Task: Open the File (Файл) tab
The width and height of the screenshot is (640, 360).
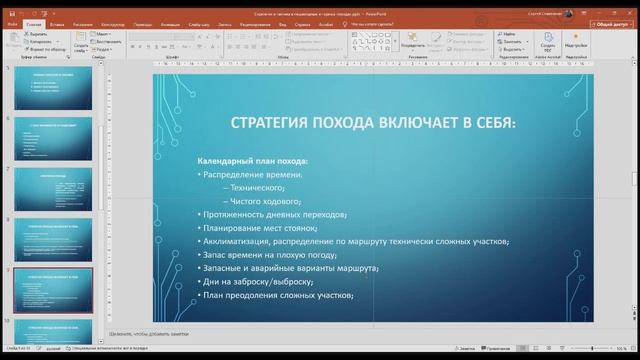Action: coord(12,24)
